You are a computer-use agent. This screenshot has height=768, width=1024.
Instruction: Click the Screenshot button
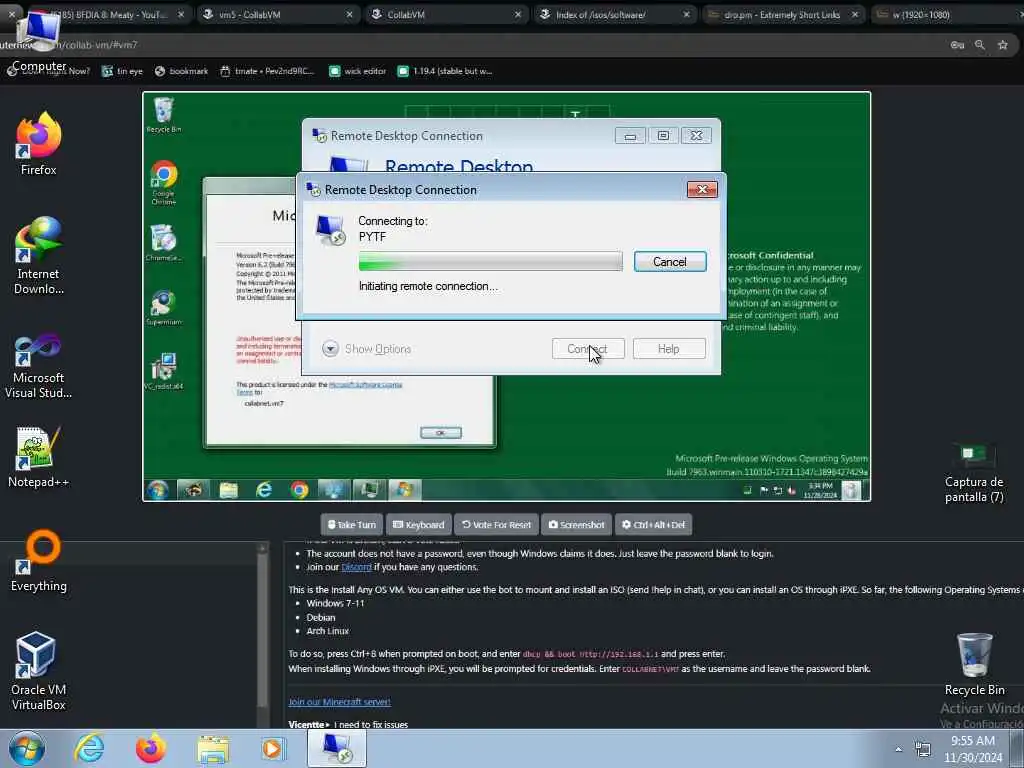[x=577, y=524]
